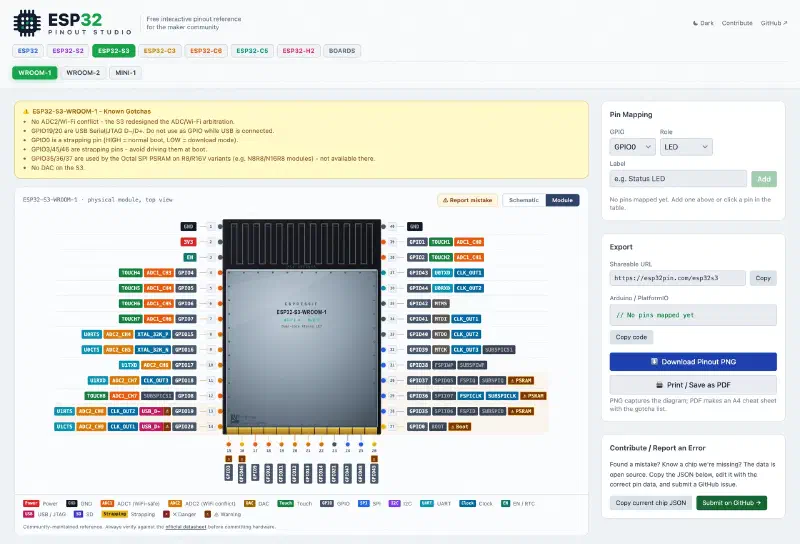This screenshot has height=544, width=800.
Task: Click the warning icon next to USB_D- badge
Action: click(167, 411)
